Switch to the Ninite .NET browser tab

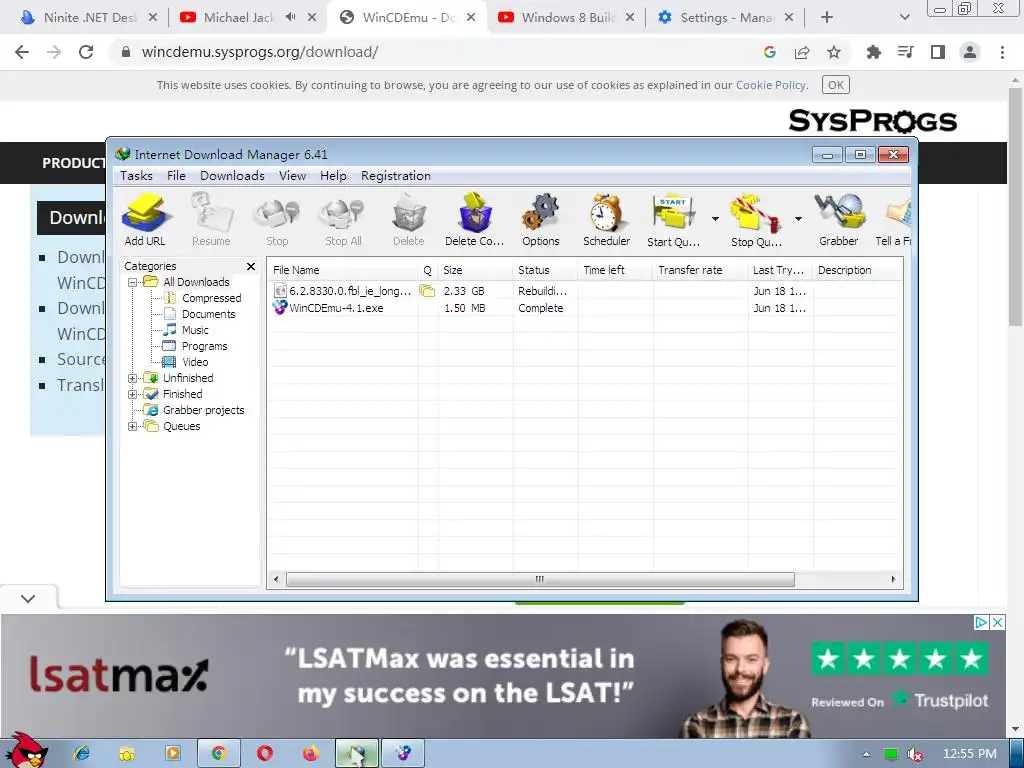pos(89,18)
